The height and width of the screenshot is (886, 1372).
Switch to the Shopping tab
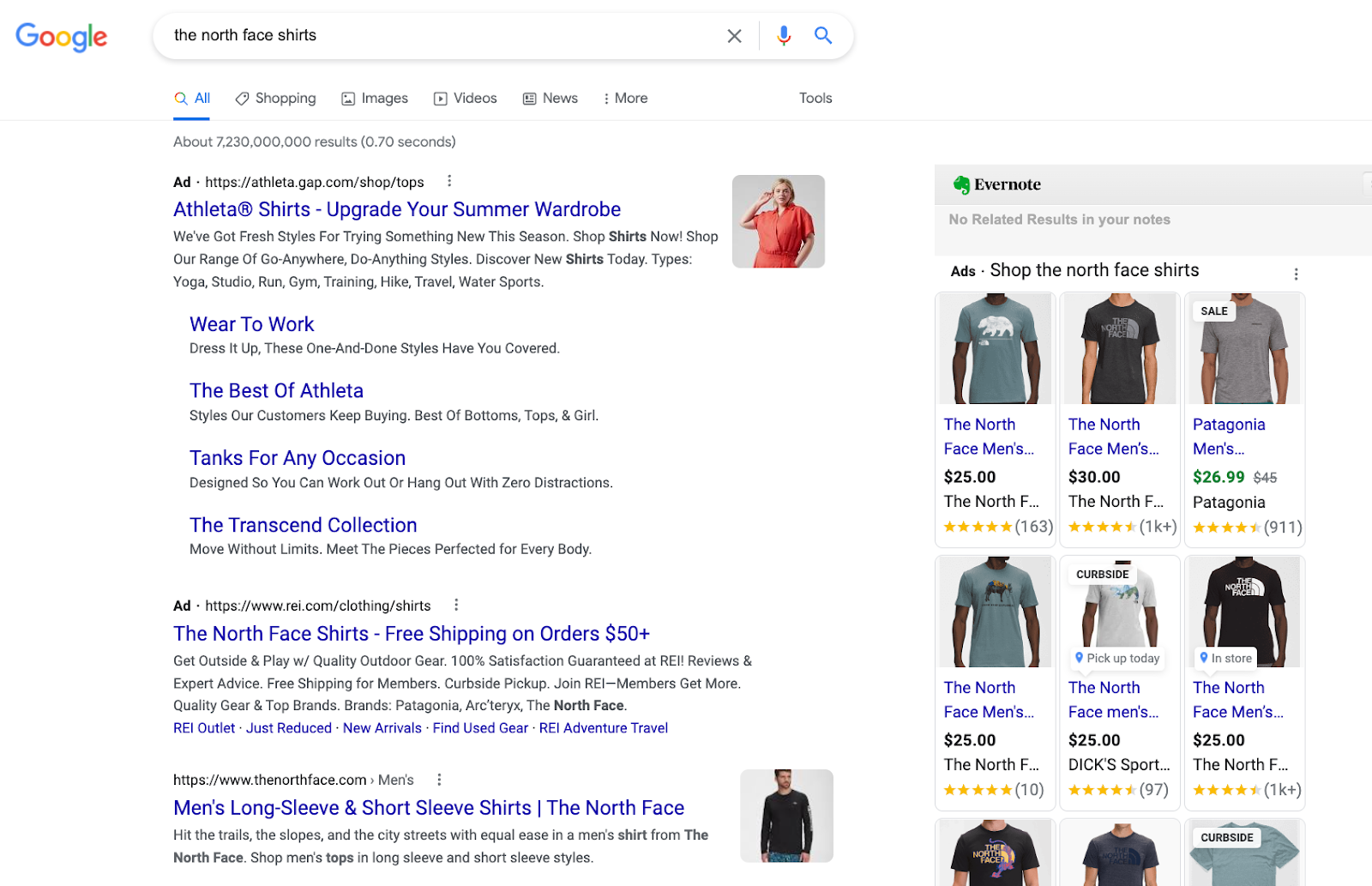coord(276,99)
